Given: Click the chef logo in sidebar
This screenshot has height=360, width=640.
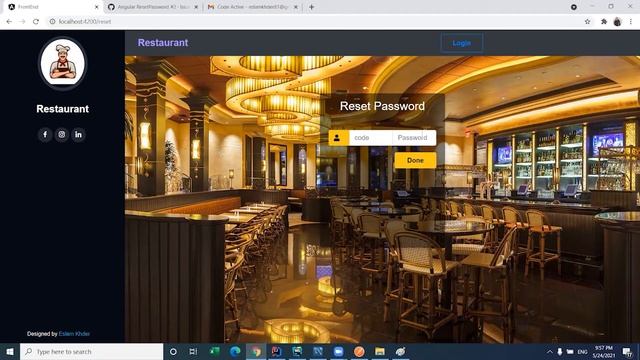Looking at the screenshot, I should [x=62, y=63].
